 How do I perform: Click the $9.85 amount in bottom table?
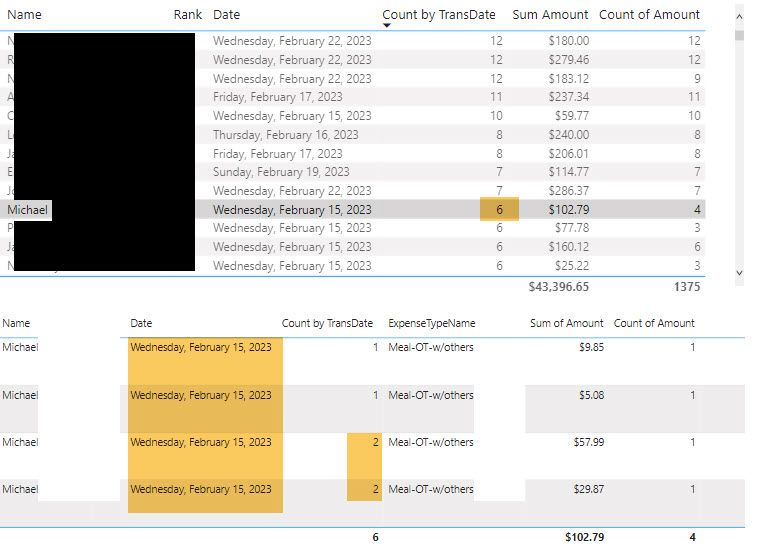click(x=592, y=347)
